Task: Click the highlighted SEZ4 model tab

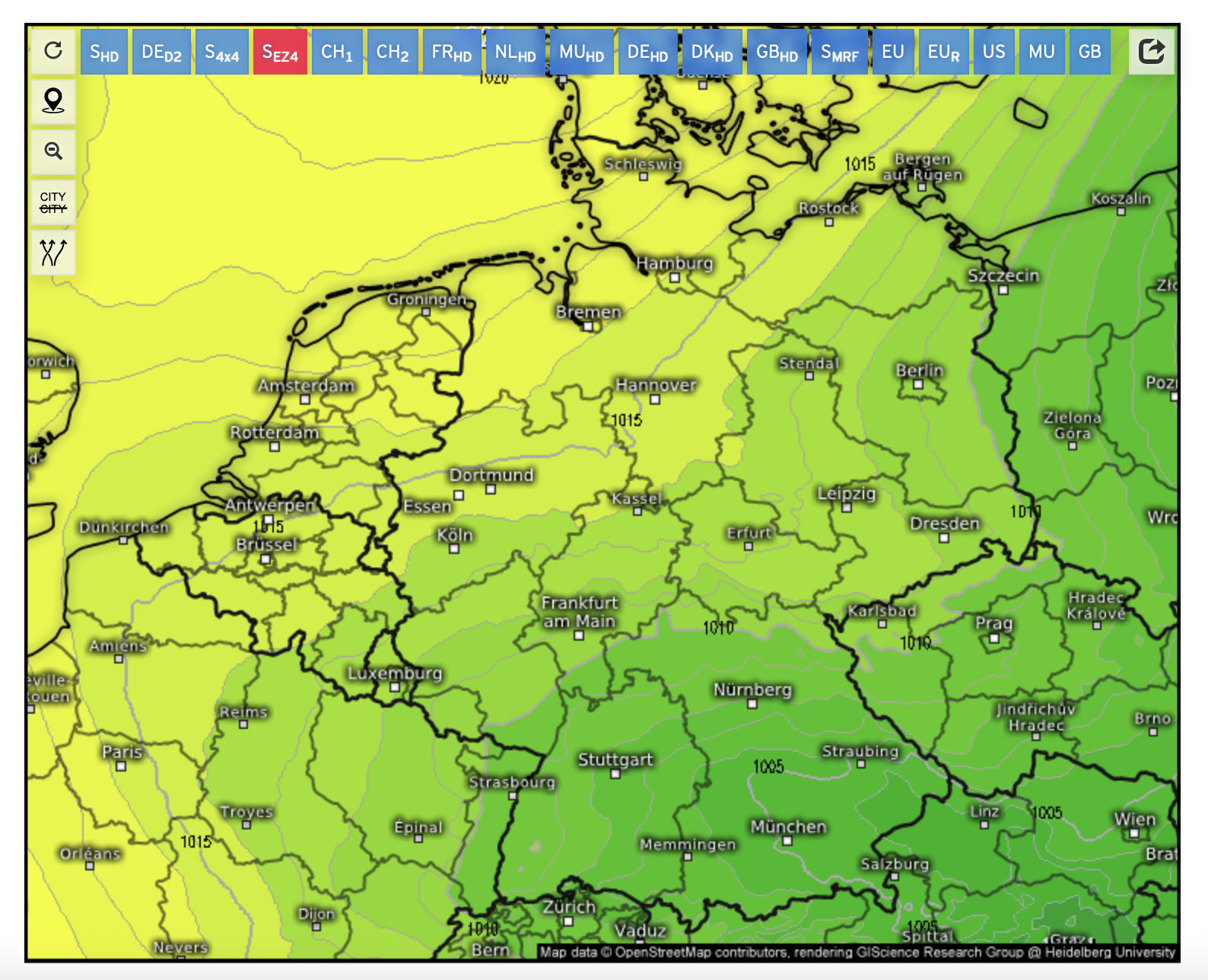Action: point(280,52)
